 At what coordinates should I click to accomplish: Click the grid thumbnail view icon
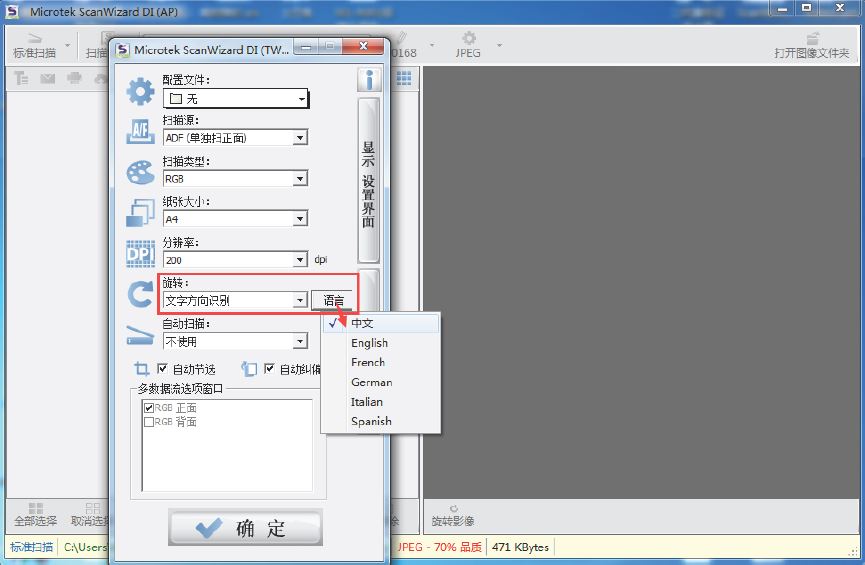pos(404,78)
